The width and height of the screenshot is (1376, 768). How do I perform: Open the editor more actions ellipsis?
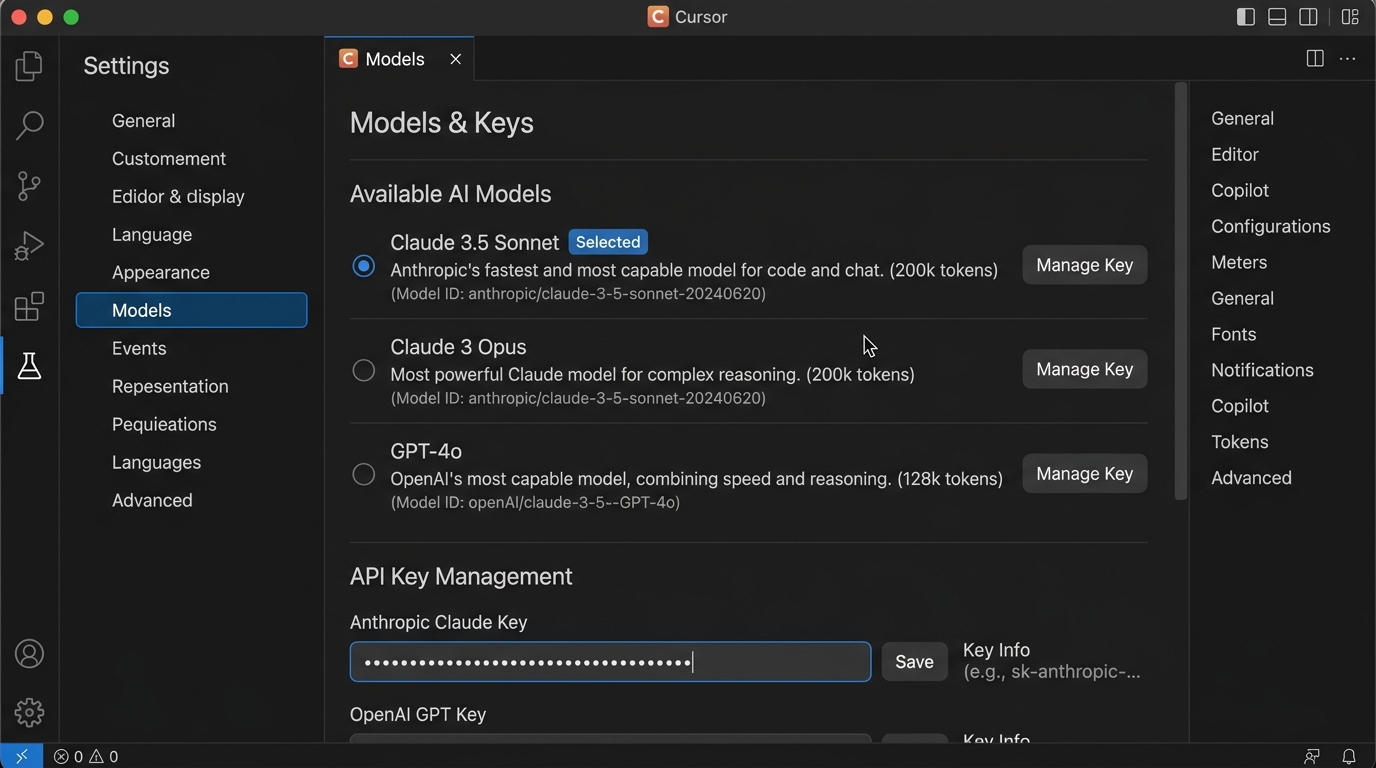click(1347, 59)
